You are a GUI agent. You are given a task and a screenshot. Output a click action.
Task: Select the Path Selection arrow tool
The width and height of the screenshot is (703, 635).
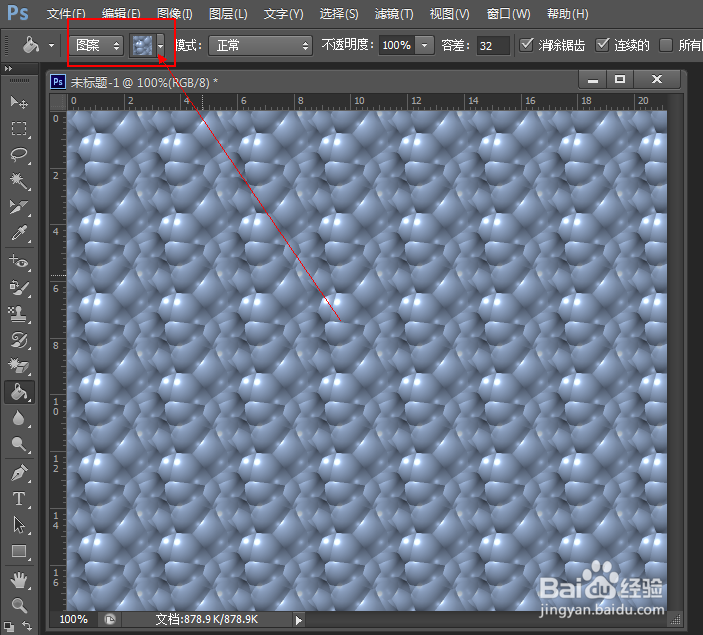tap(19, 525)
